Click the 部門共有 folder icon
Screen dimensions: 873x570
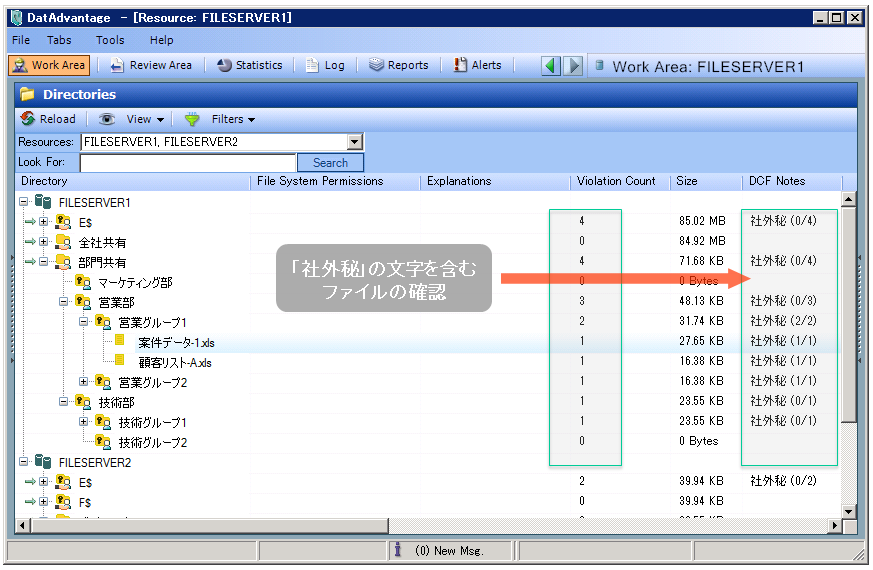(x=63, y=262)
